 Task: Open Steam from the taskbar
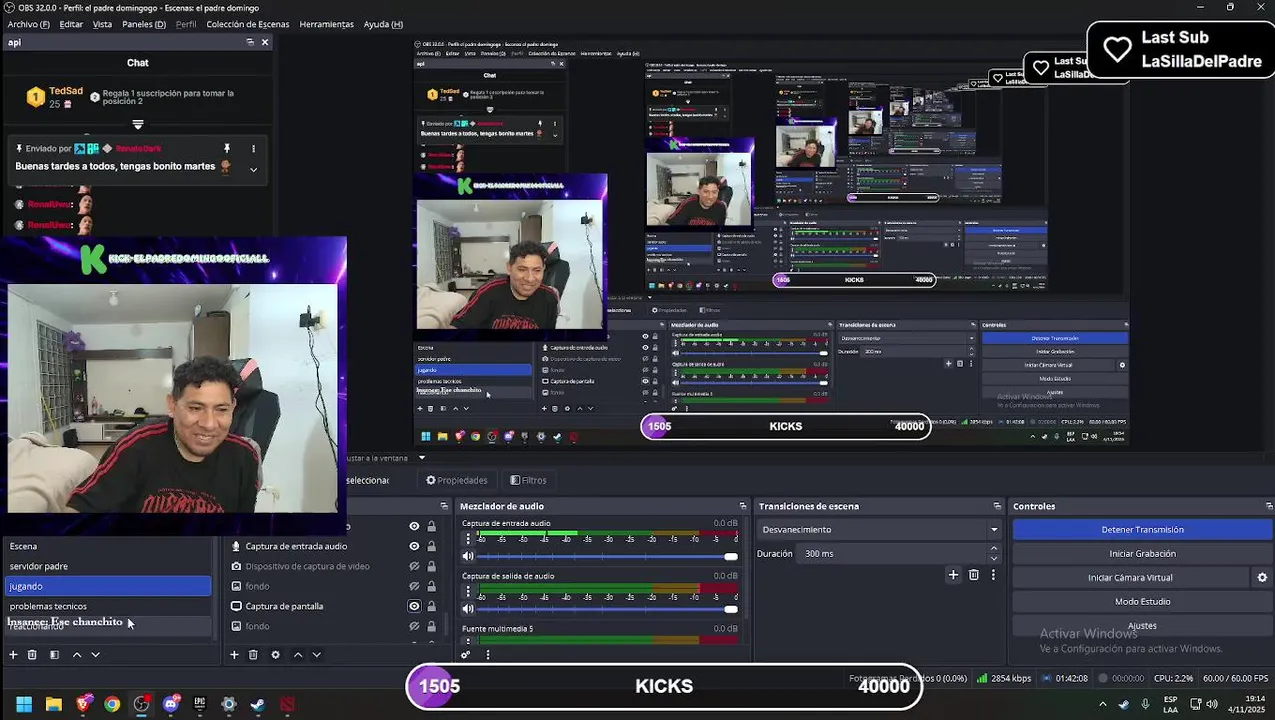(258, 704)
